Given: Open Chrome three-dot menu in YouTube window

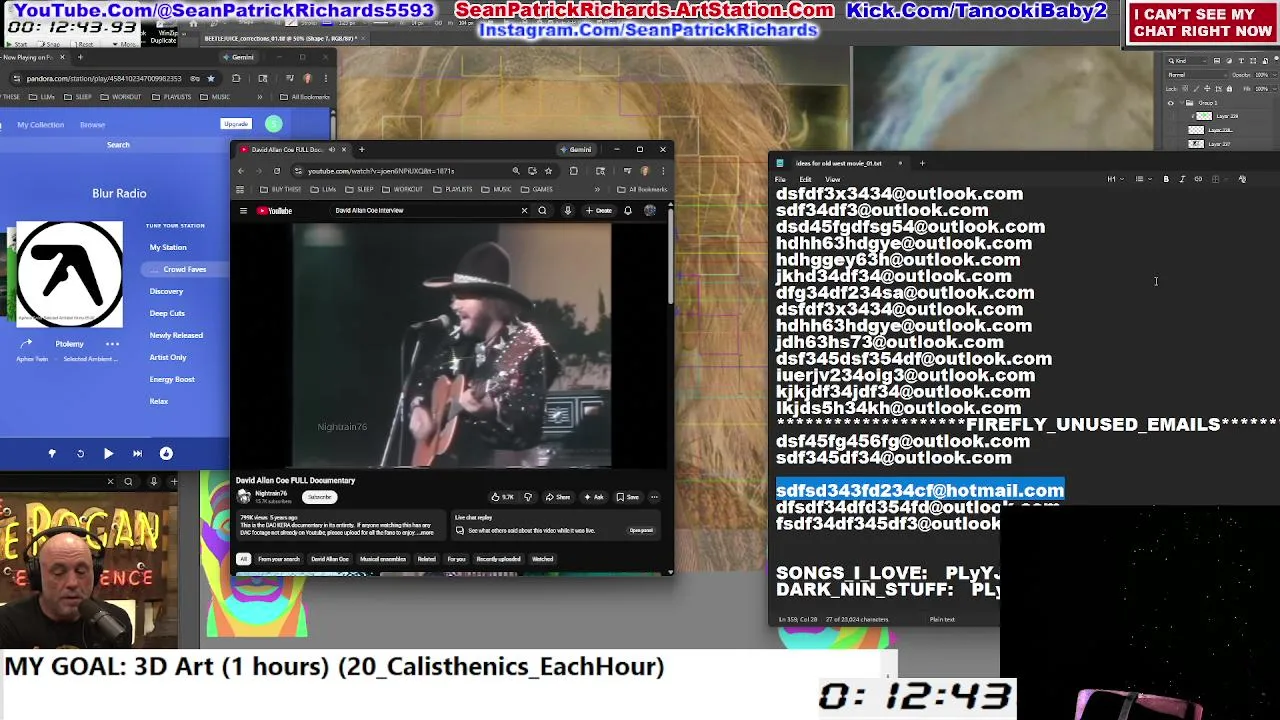Looking at the screenshot, I should pos(662,171).
